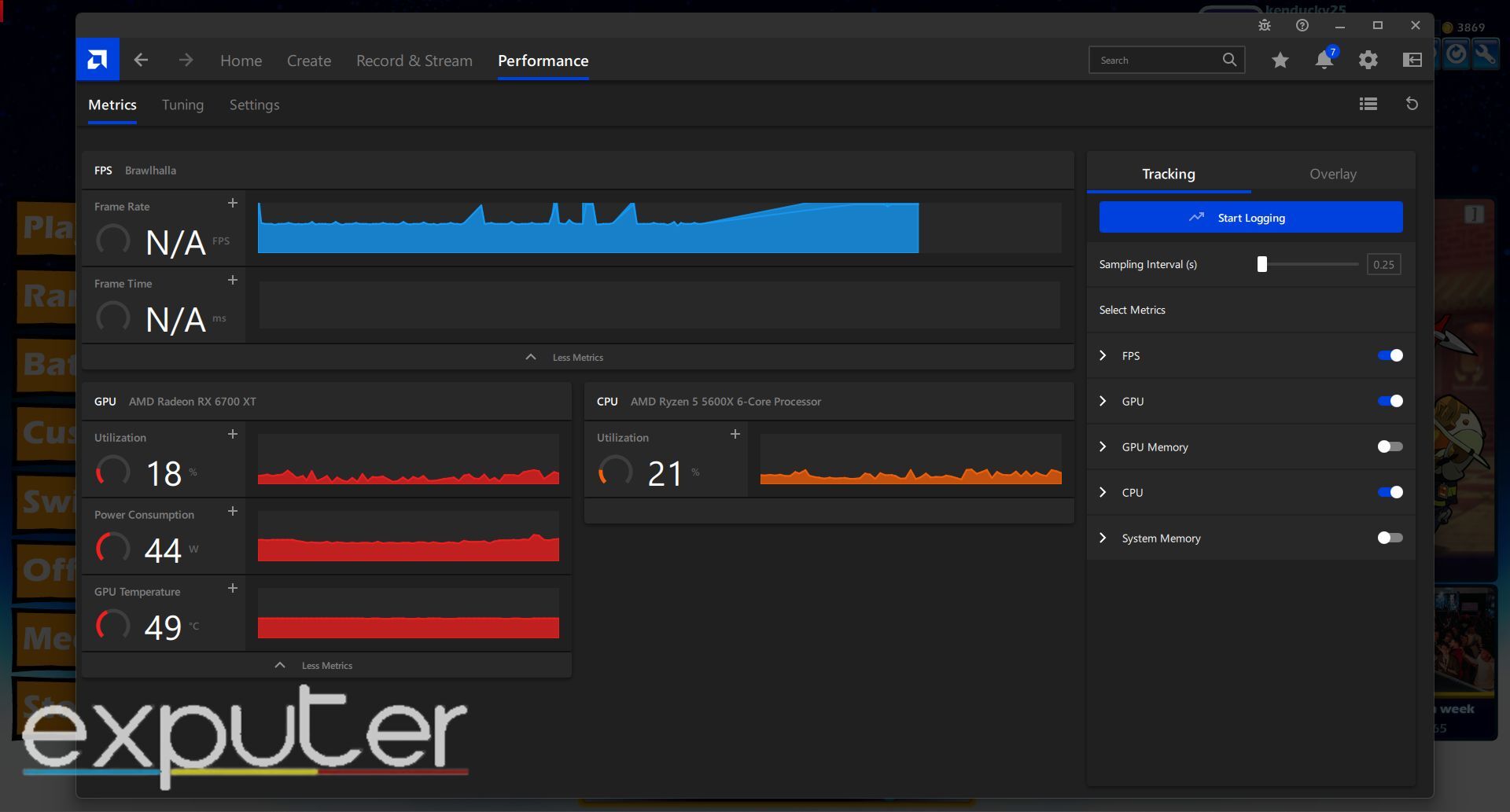The width and height of the screenshot is (1510, 812).
Task: Click the GPU Utilization red graph
Action: point(408,459)
